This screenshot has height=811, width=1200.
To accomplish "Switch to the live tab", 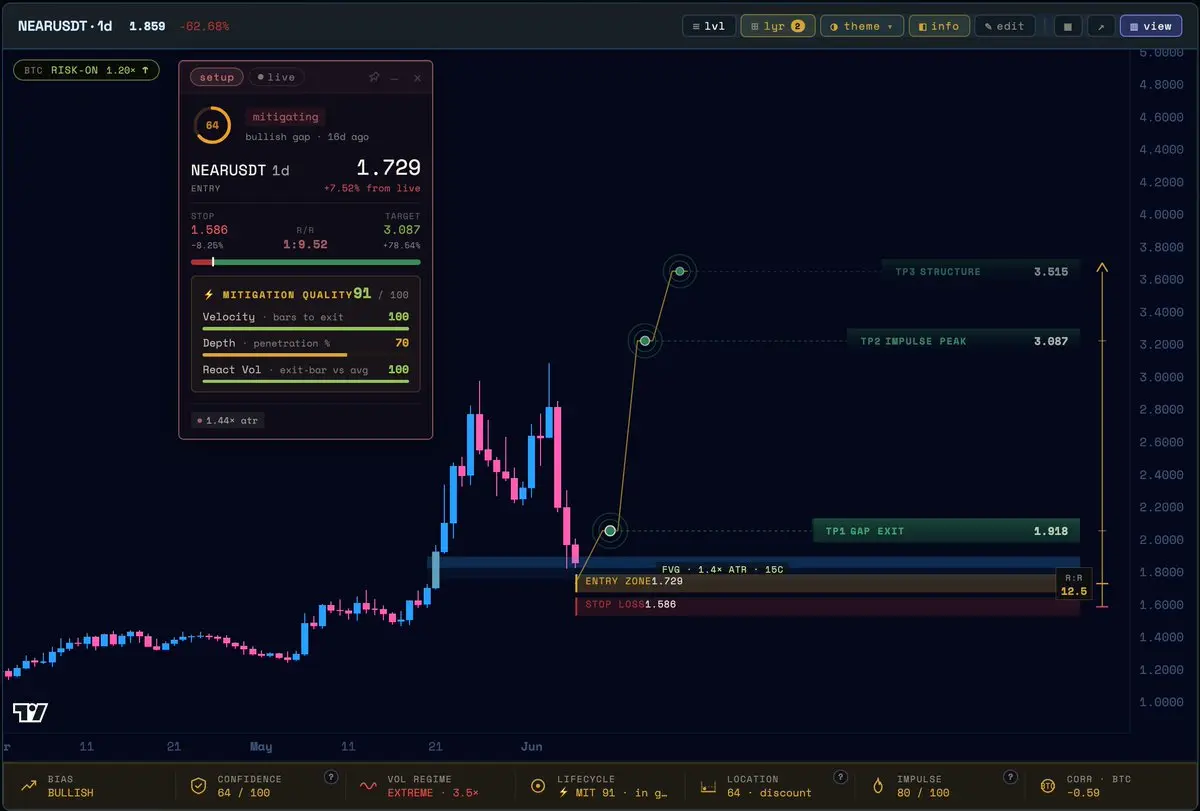I will [275, 77].
